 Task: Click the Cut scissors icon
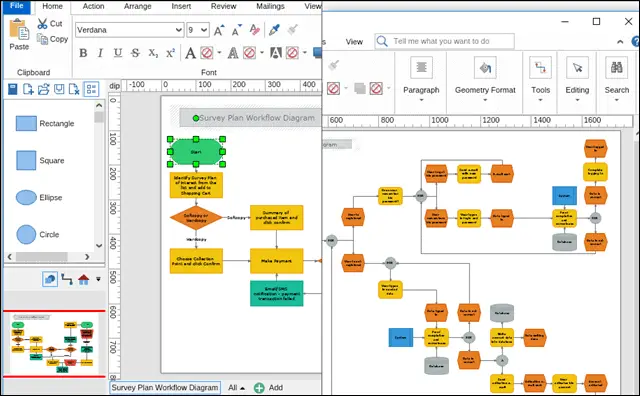[42, 24]
